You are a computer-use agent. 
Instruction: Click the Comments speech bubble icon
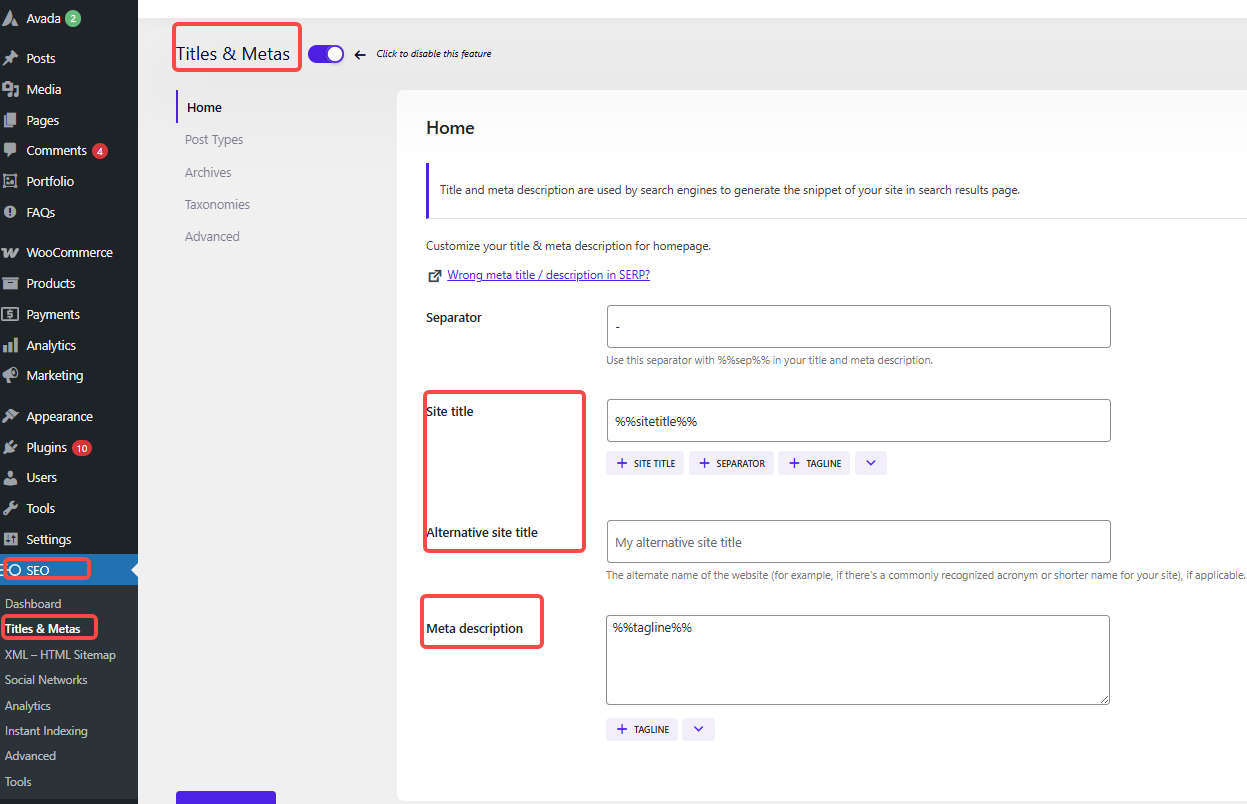[x=11, y=150]
